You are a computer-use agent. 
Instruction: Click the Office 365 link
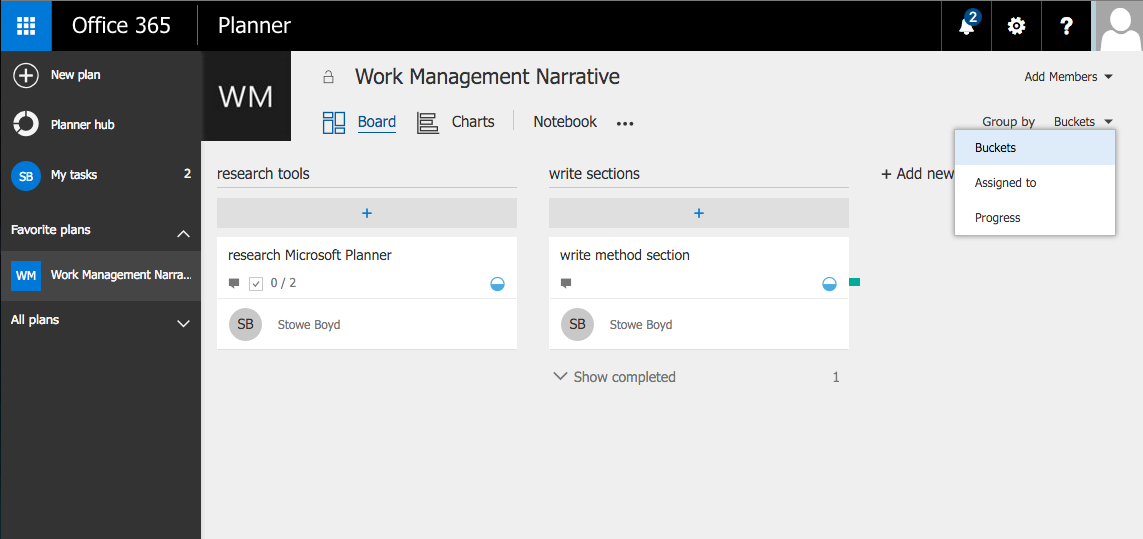[x=121, y=26]
